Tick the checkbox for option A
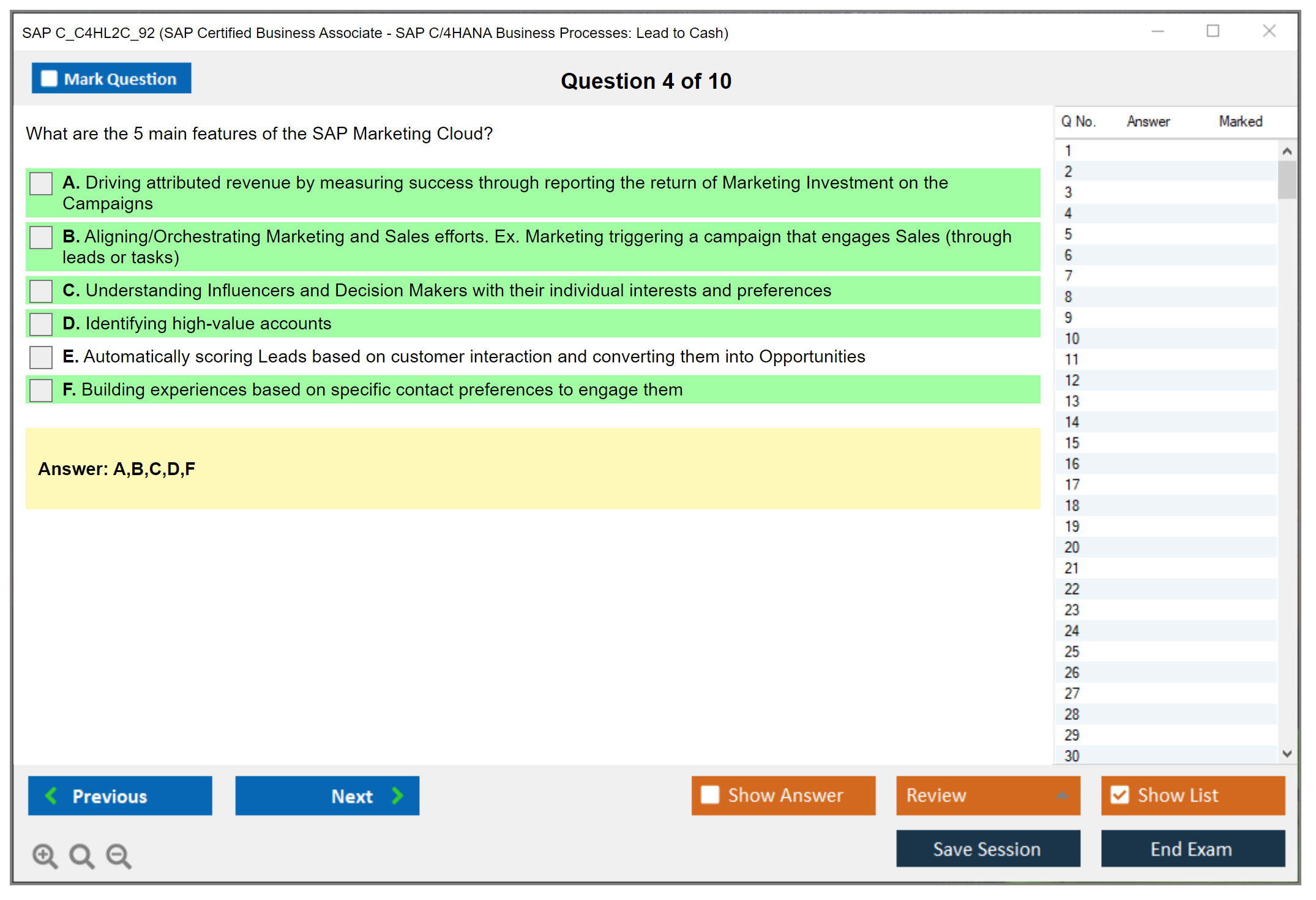The image size is (1316, 900). [x=41, y=183]
